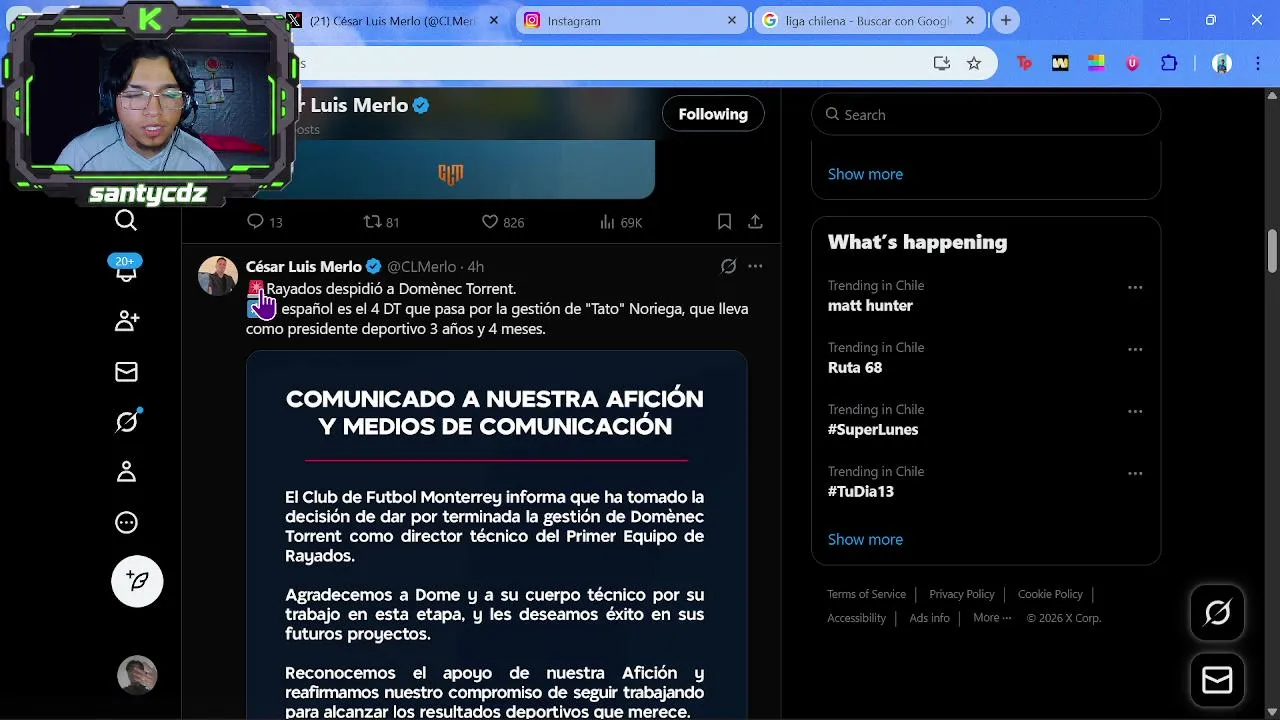Bookmark the post above Rayados tweet
This screenshot has height=720, width=1280.
click(724, 222)
